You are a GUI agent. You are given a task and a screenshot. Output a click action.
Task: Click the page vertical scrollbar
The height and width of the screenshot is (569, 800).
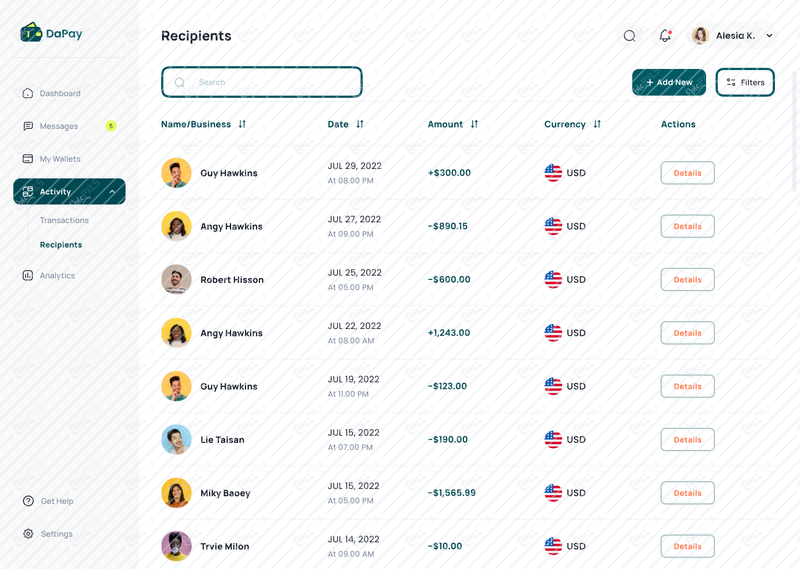click(795, 132)
